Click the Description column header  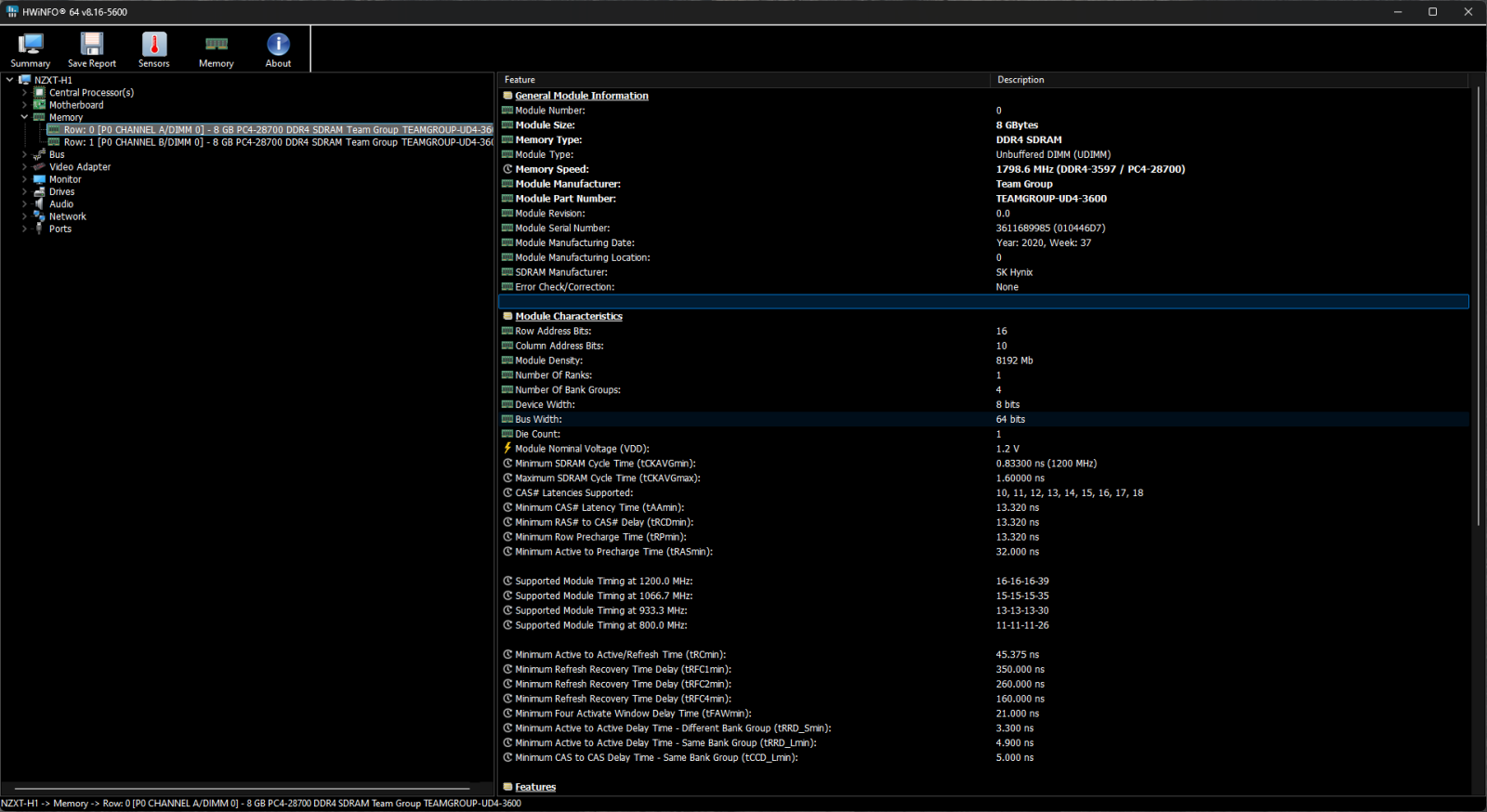coord(1229,80)
